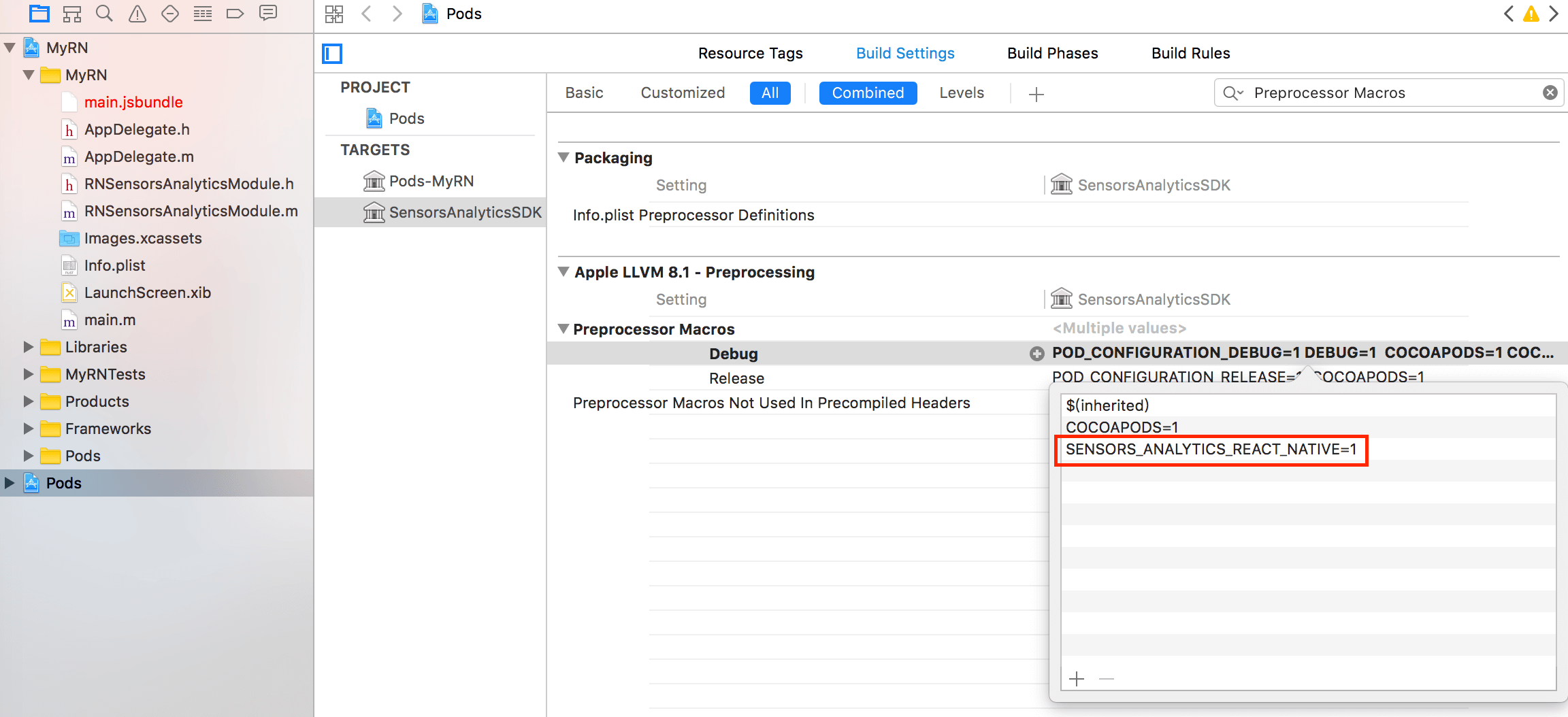Viewport: 1568px width, 717px height.
Task: Select the Levels view mode
Action: (x=962, y=93)
